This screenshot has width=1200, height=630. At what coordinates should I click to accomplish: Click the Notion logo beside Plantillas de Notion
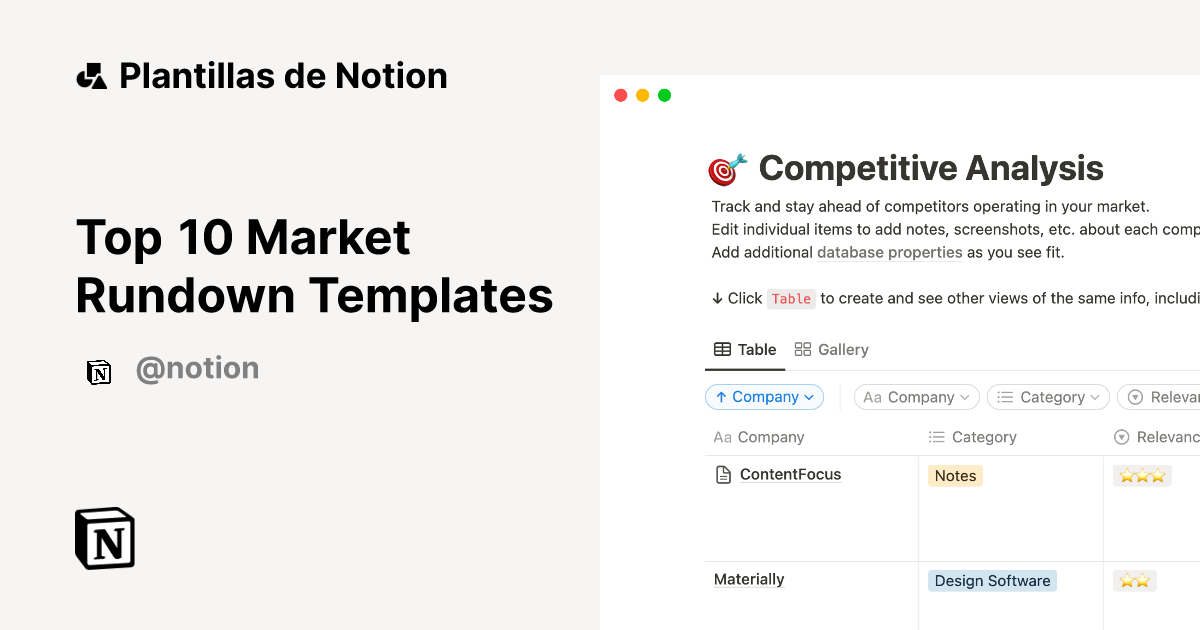(93, 75)
